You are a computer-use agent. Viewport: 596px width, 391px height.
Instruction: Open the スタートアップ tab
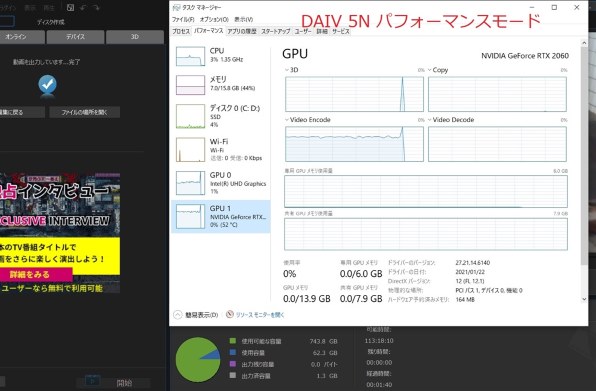(276, 32)
